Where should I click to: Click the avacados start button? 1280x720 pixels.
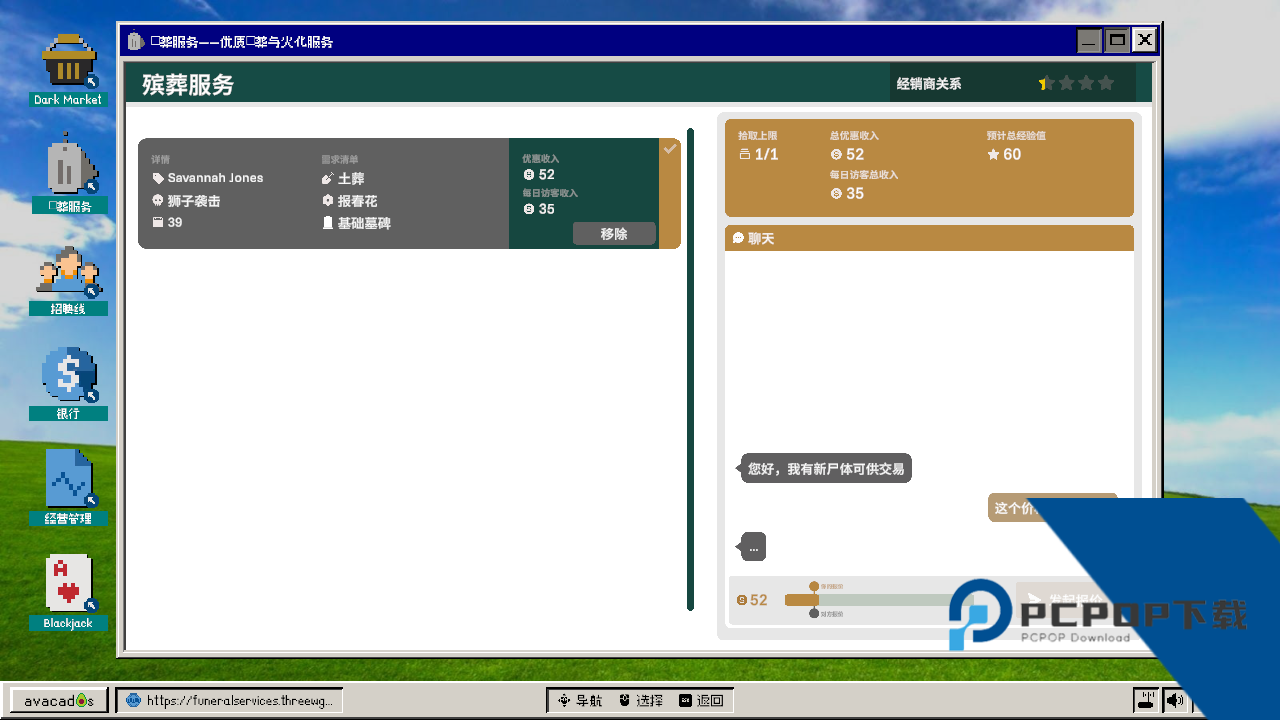click(59, 701)
